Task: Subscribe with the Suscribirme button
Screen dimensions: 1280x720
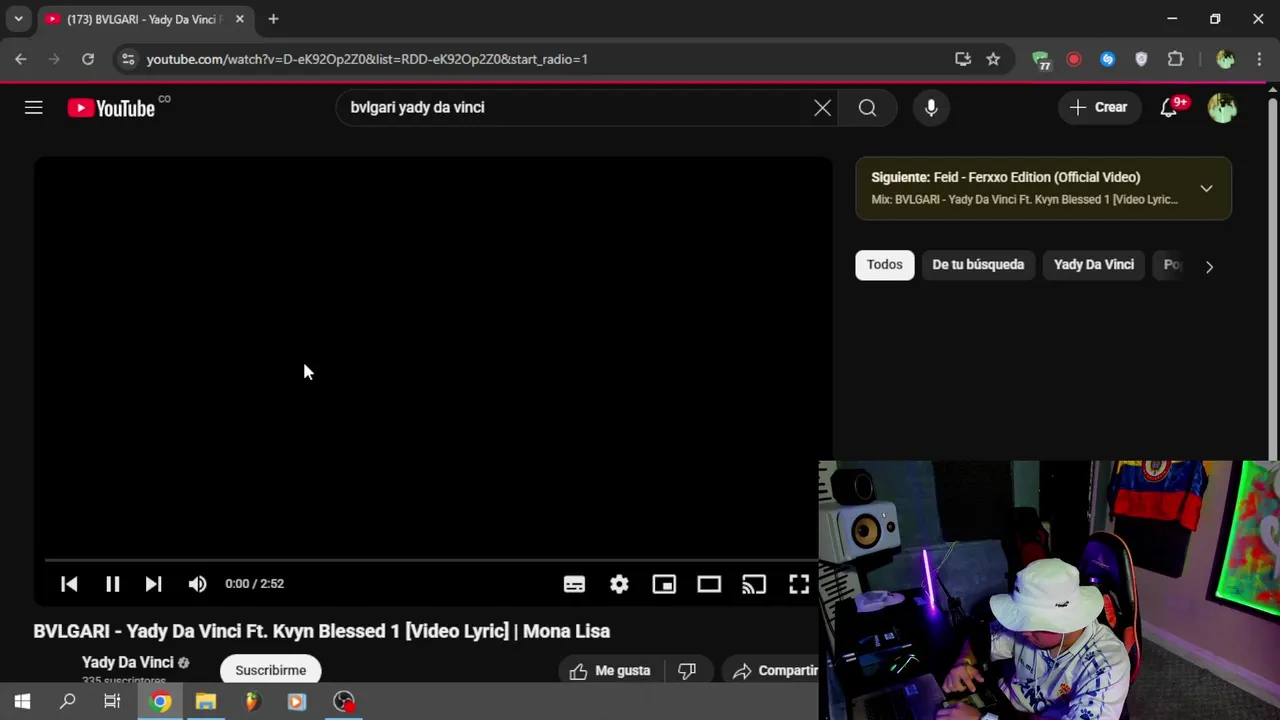Action: coord(271,670)
